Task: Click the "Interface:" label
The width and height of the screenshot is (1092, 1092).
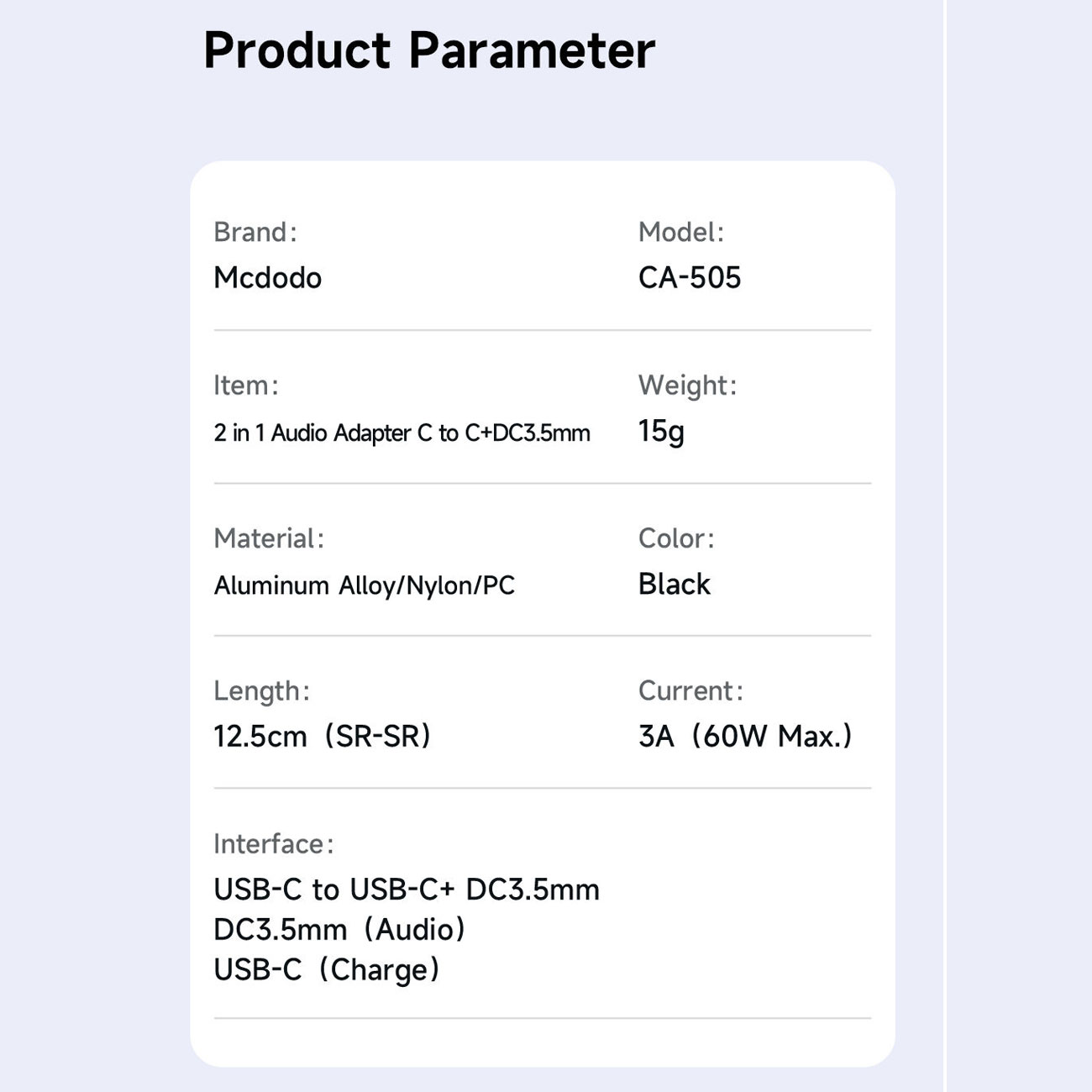Action: click(x=273, y=843)
